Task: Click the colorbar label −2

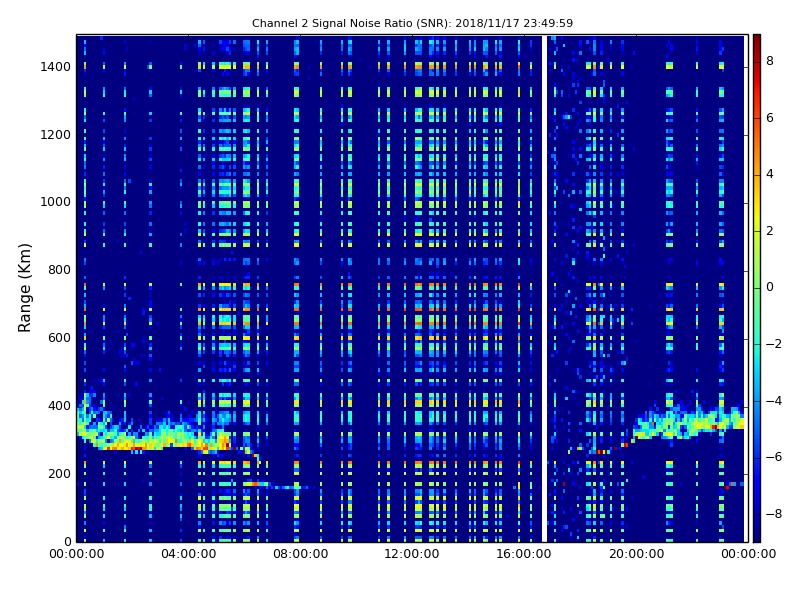Action: click(x=774, y=344)
